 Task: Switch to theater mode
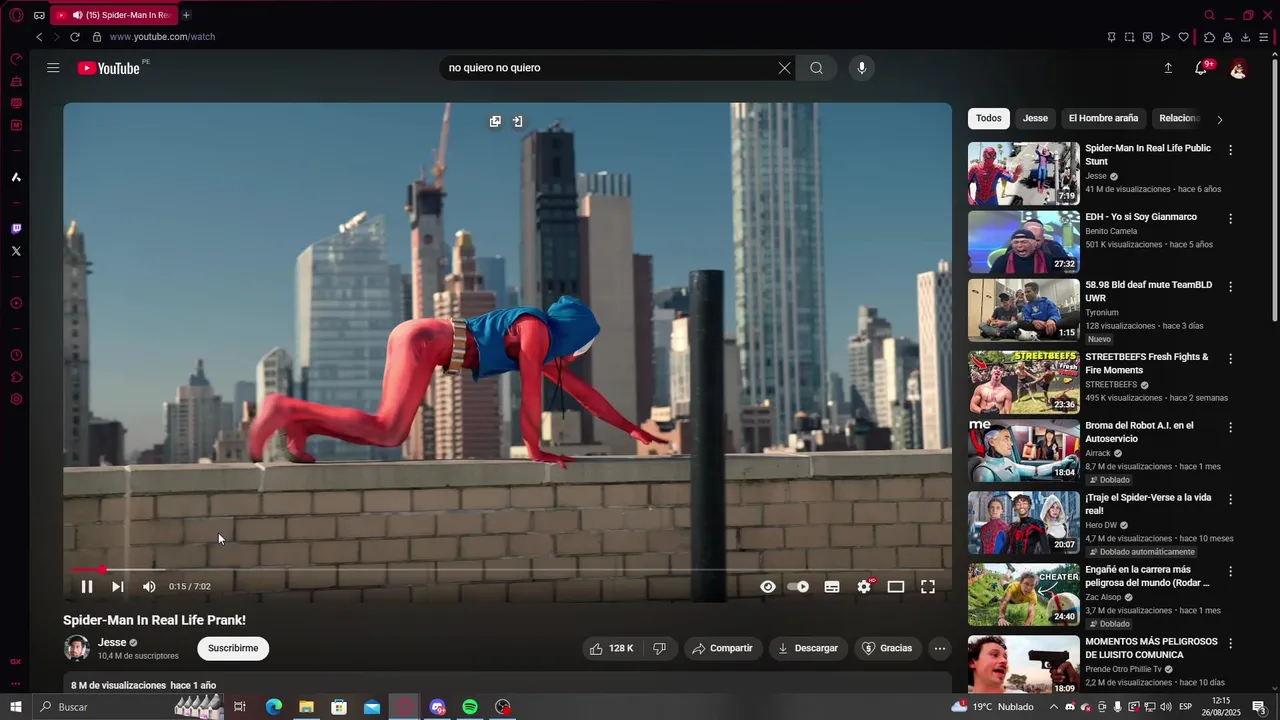click(896, 587)
